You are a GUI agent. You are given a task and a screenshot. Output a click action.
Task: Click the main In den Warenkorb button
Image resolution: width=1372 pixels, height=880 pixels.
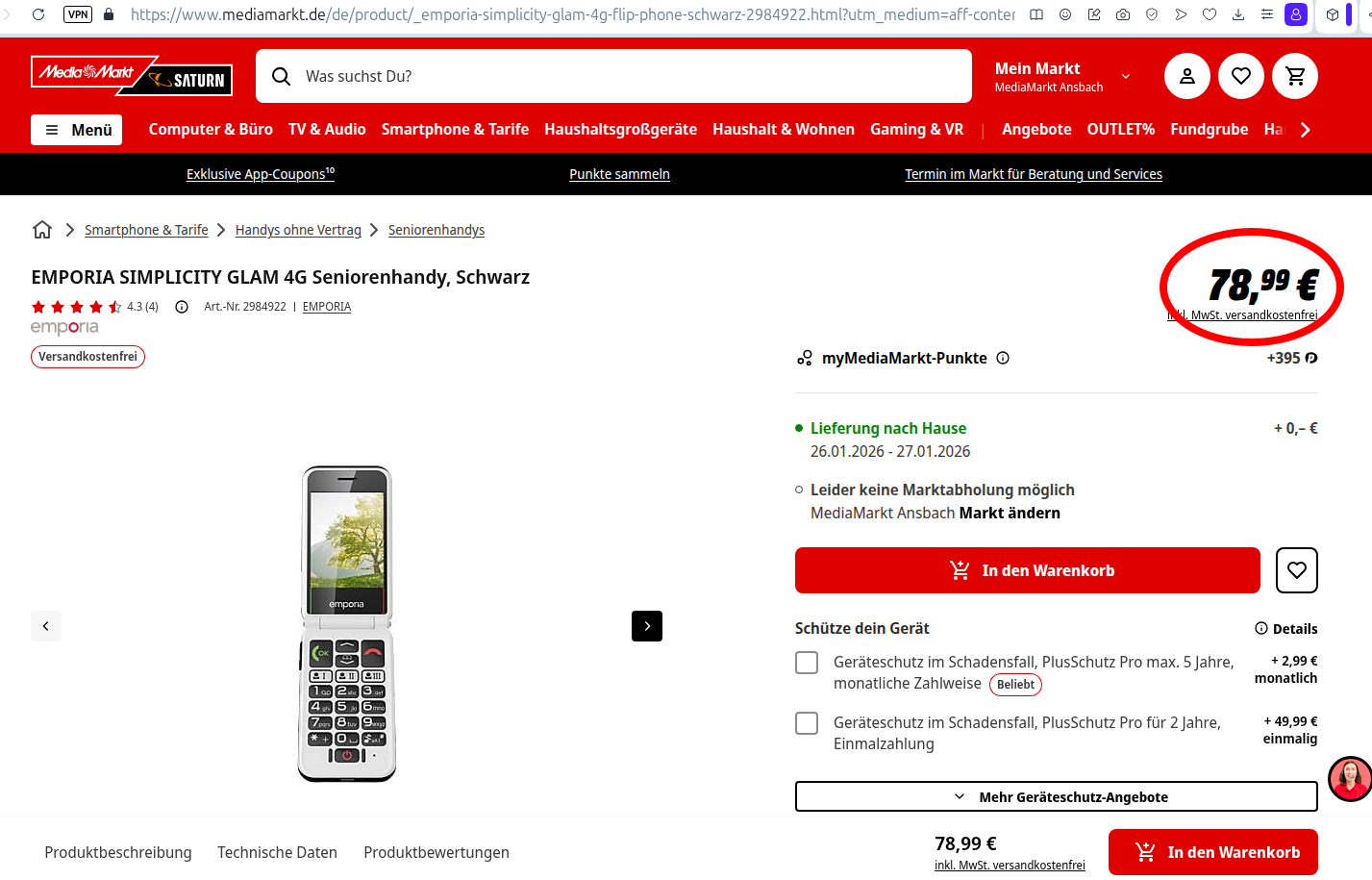(x=1028, y=570)
